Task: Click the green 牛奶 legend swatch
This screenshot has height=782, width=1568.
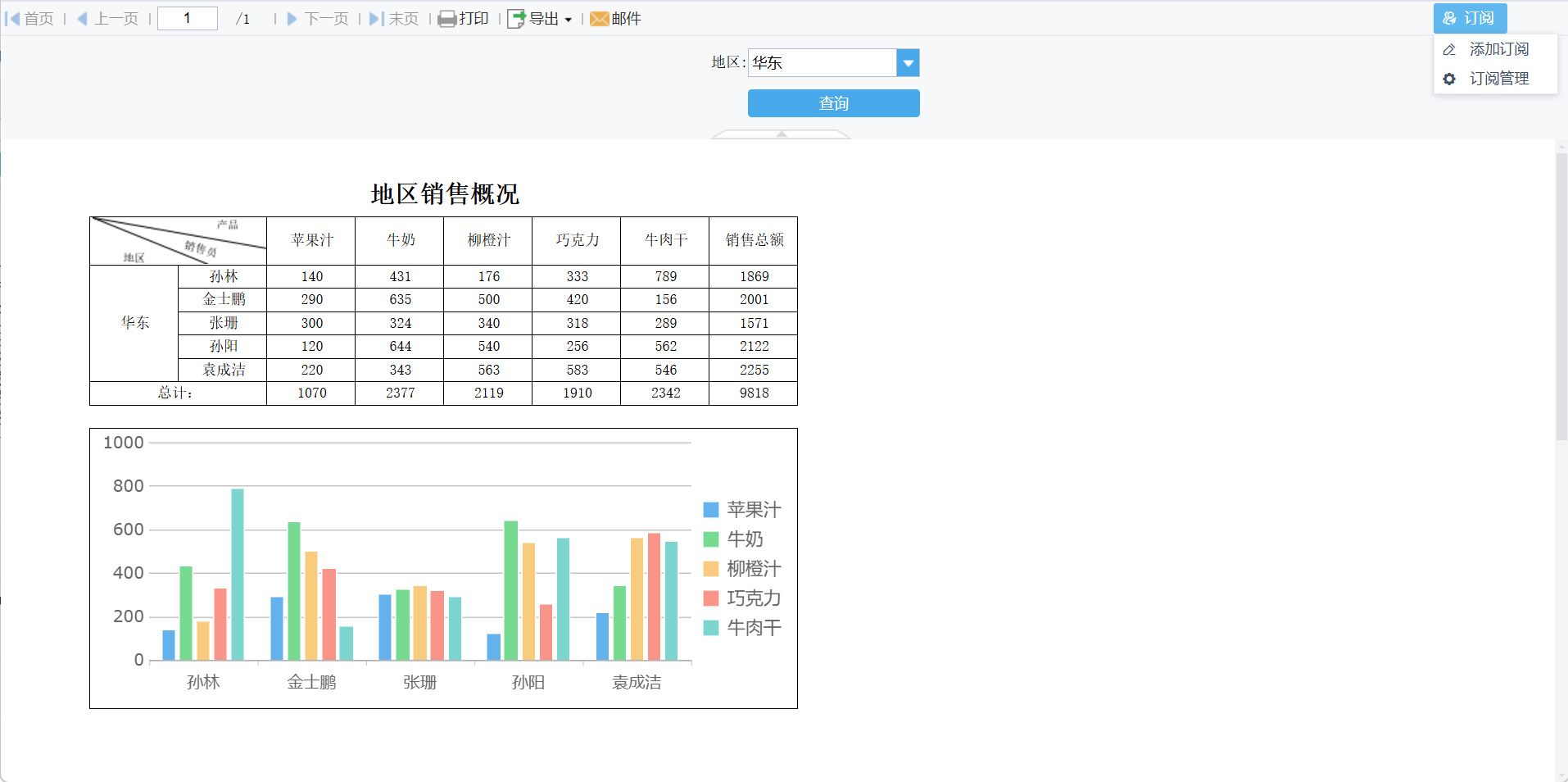Action: coord(711,539)
